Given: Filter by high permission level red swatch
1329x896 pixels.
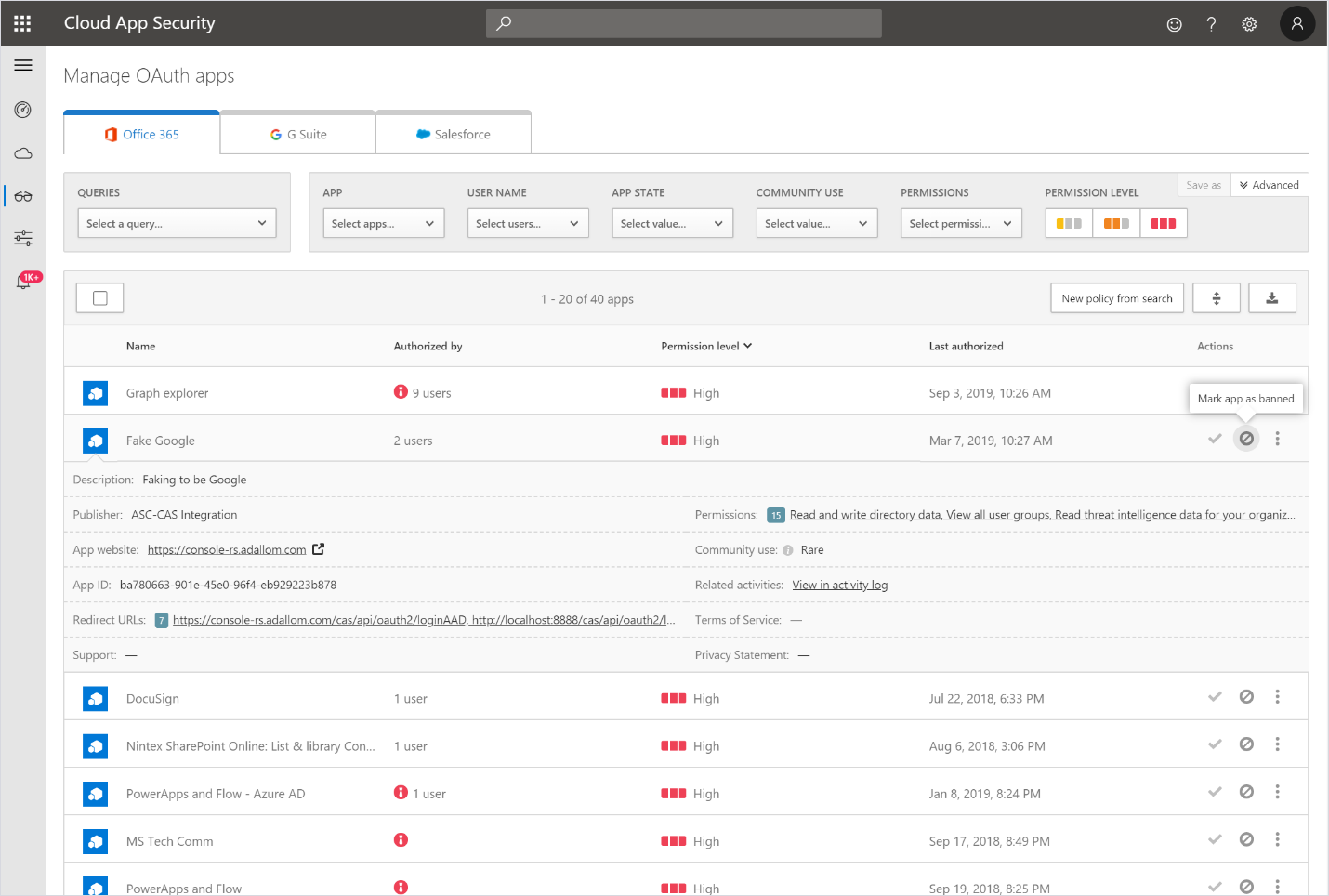Looking at the screenshot, I should pos(1163,223).
